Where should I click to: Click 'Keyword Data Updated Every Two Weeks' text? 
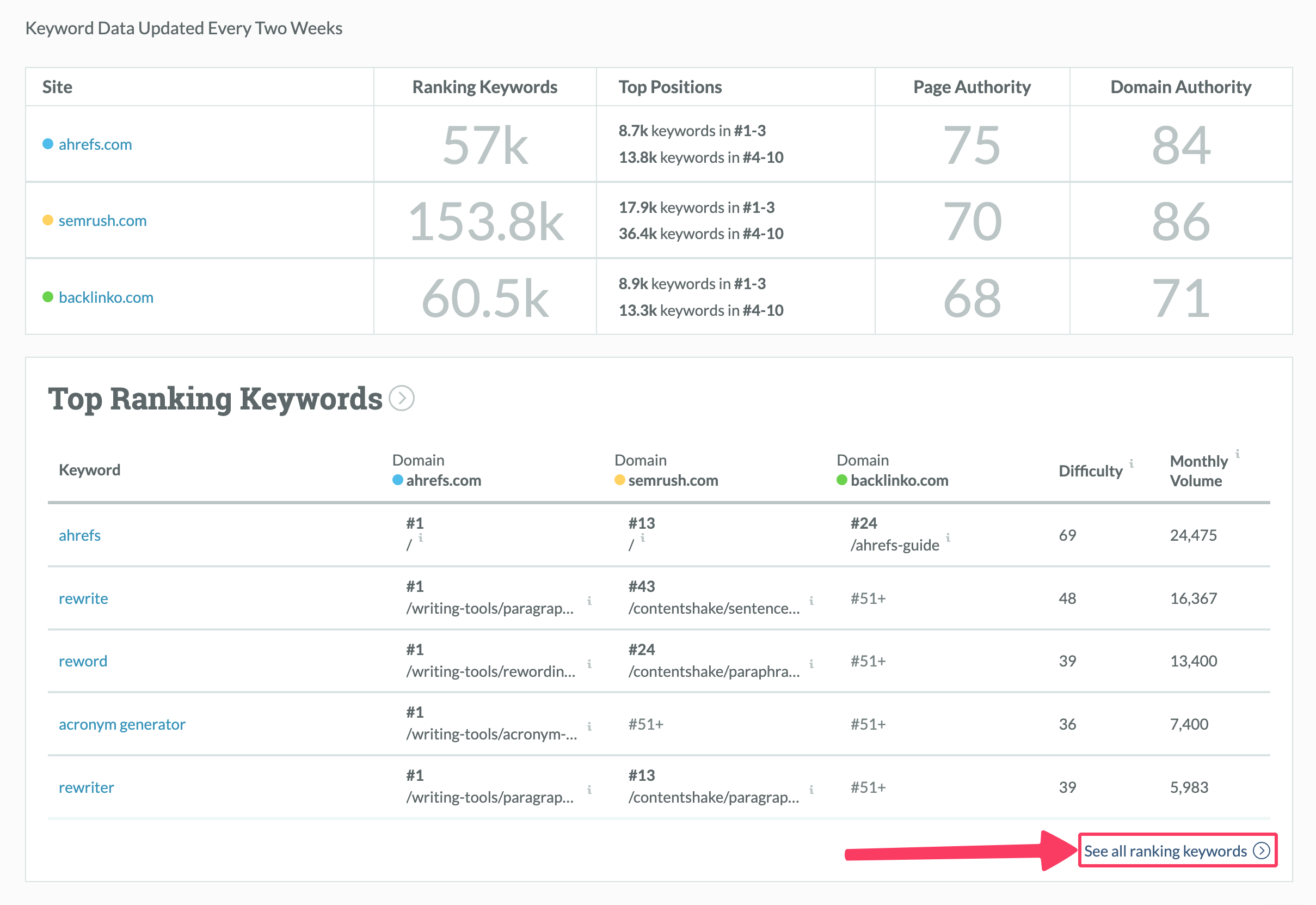(x=184, y=28)
